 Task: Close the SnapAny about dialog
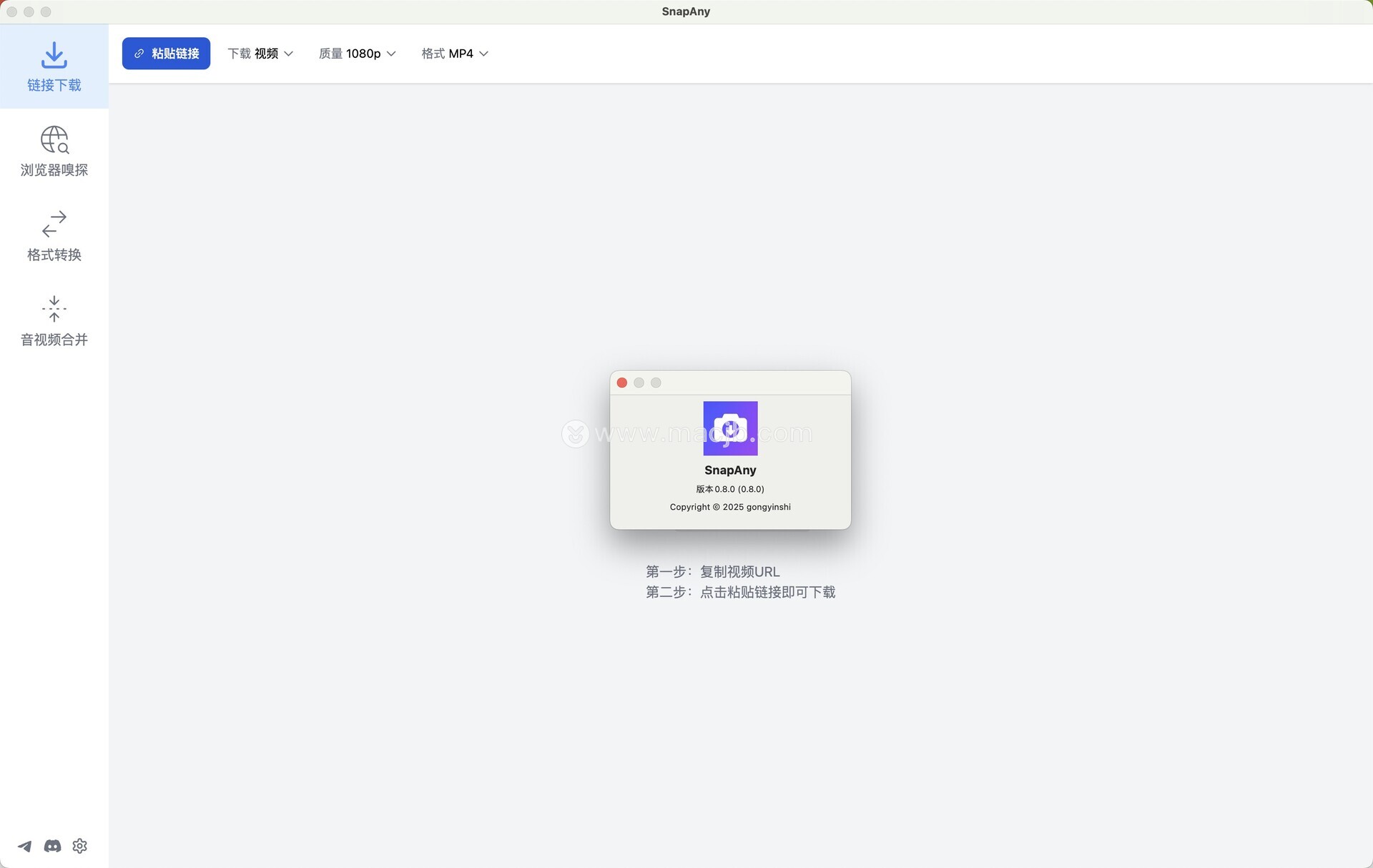(x=622, y=383)
